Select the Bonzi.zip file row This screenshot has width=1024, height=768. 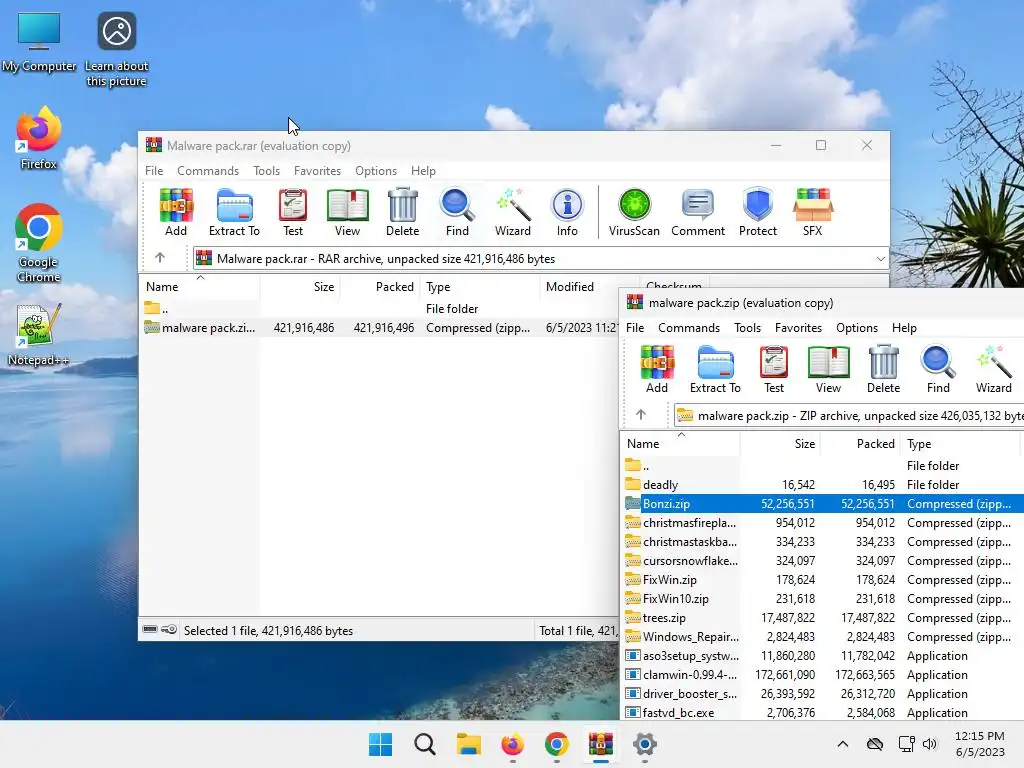pyautogui.click(x=822, y=504)
